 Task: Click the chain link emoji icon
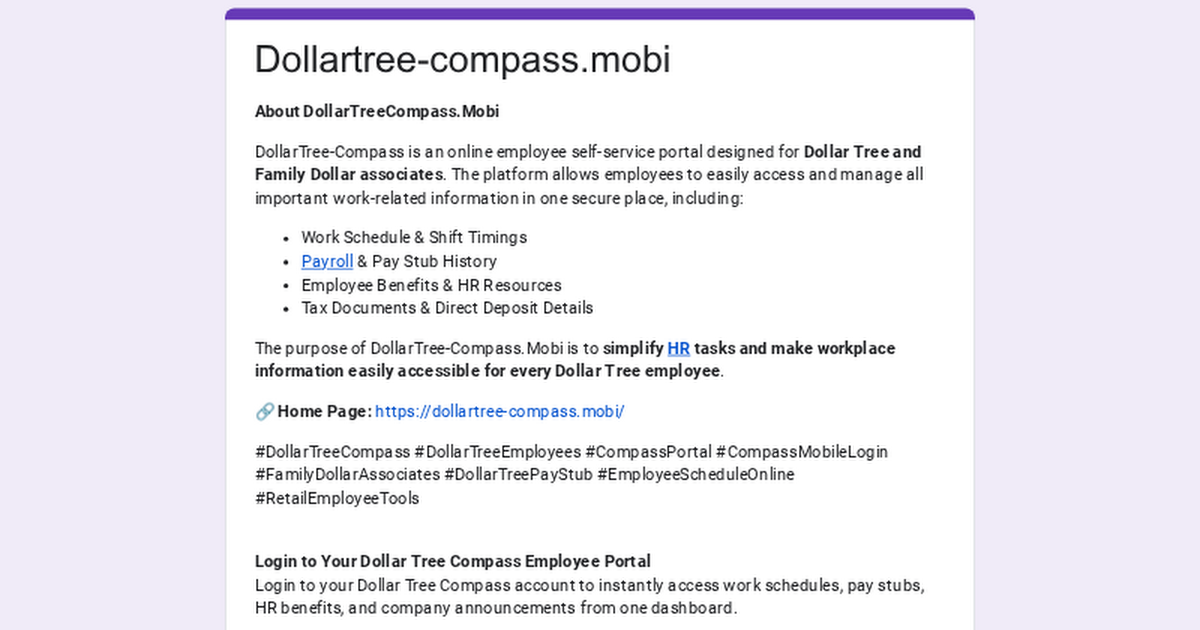coord(264,411)
